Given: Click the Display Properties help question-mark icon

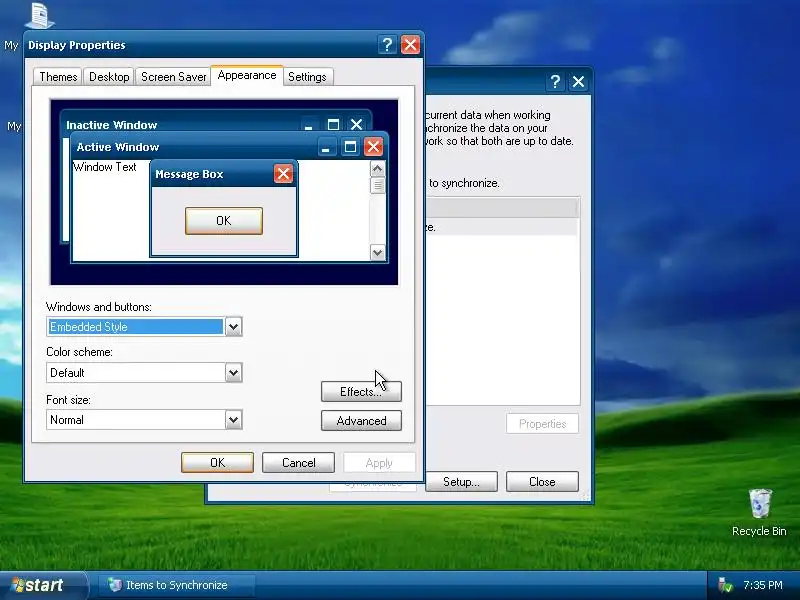Looking at the screenshot, I should click(x=387, y=45).
